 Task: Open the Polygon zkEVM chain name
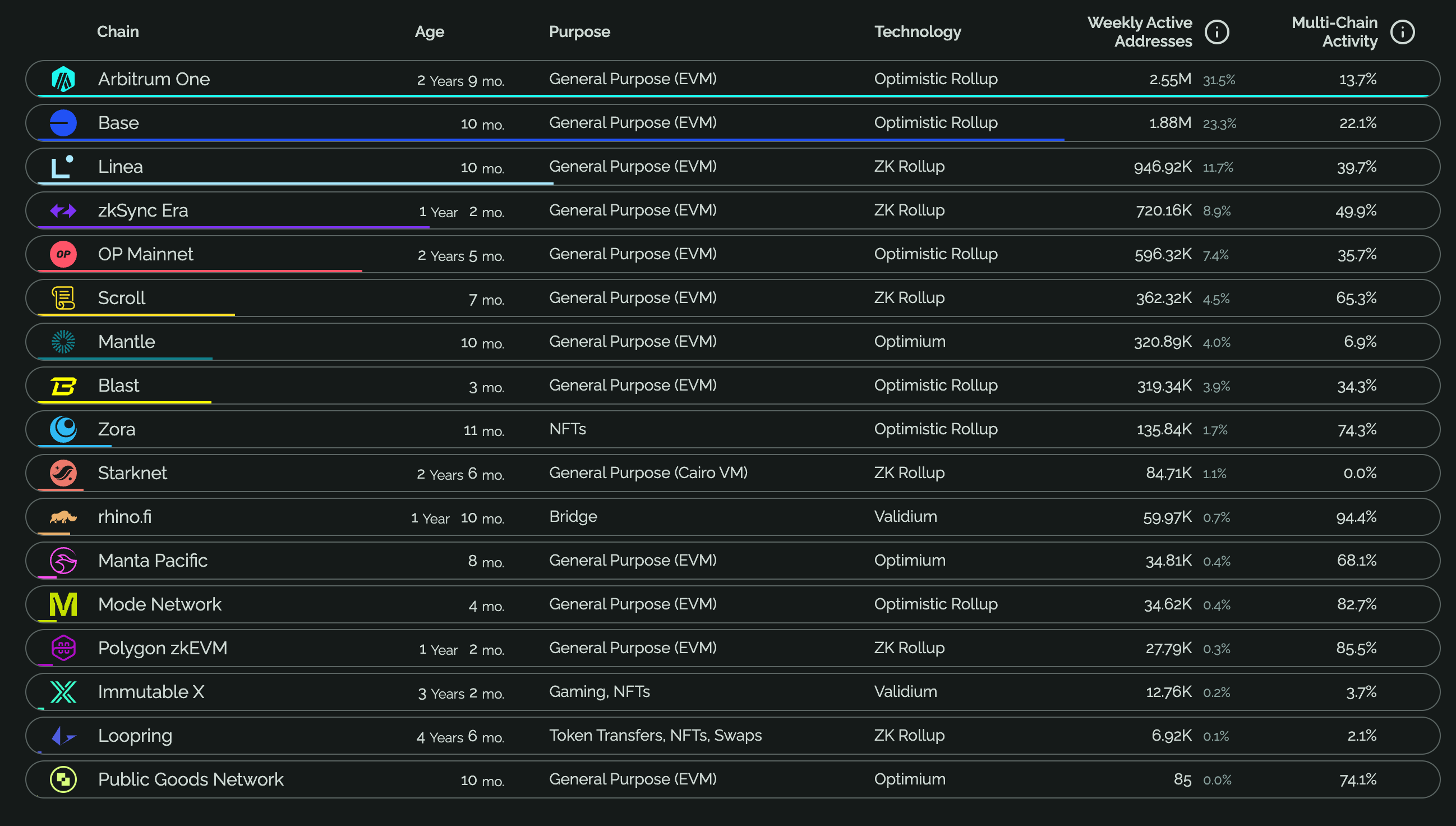162,648
